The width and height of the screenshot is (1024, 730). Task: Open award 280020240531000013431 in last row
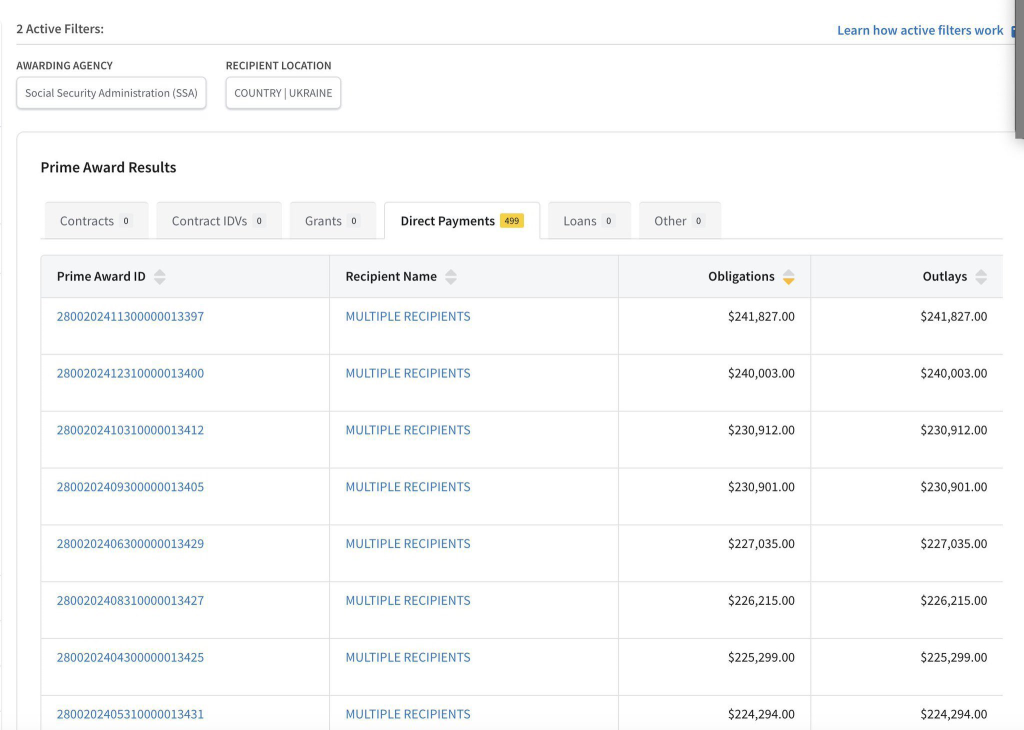click(130, 714)
